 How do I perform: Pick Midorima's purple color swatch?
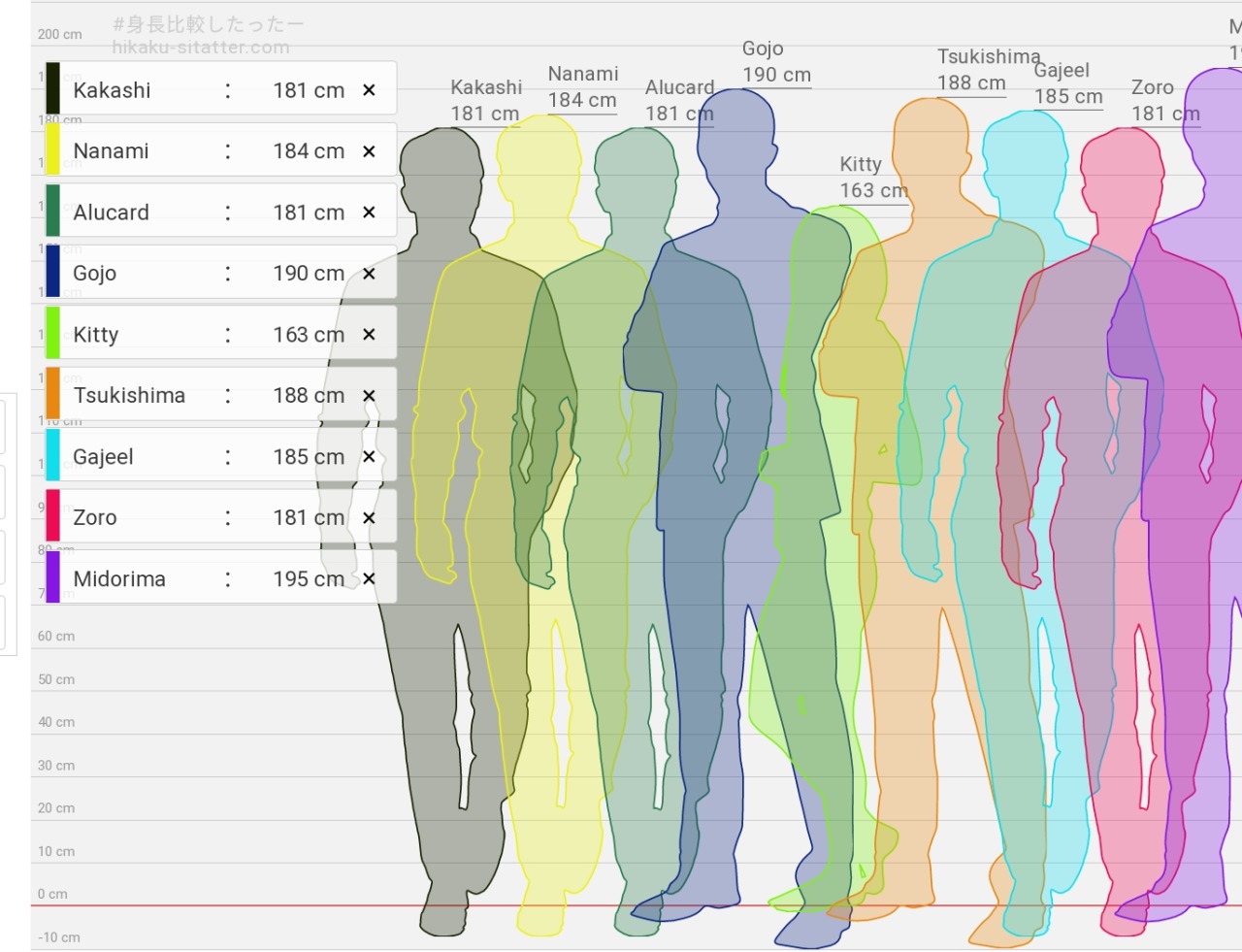pos(53,578)
